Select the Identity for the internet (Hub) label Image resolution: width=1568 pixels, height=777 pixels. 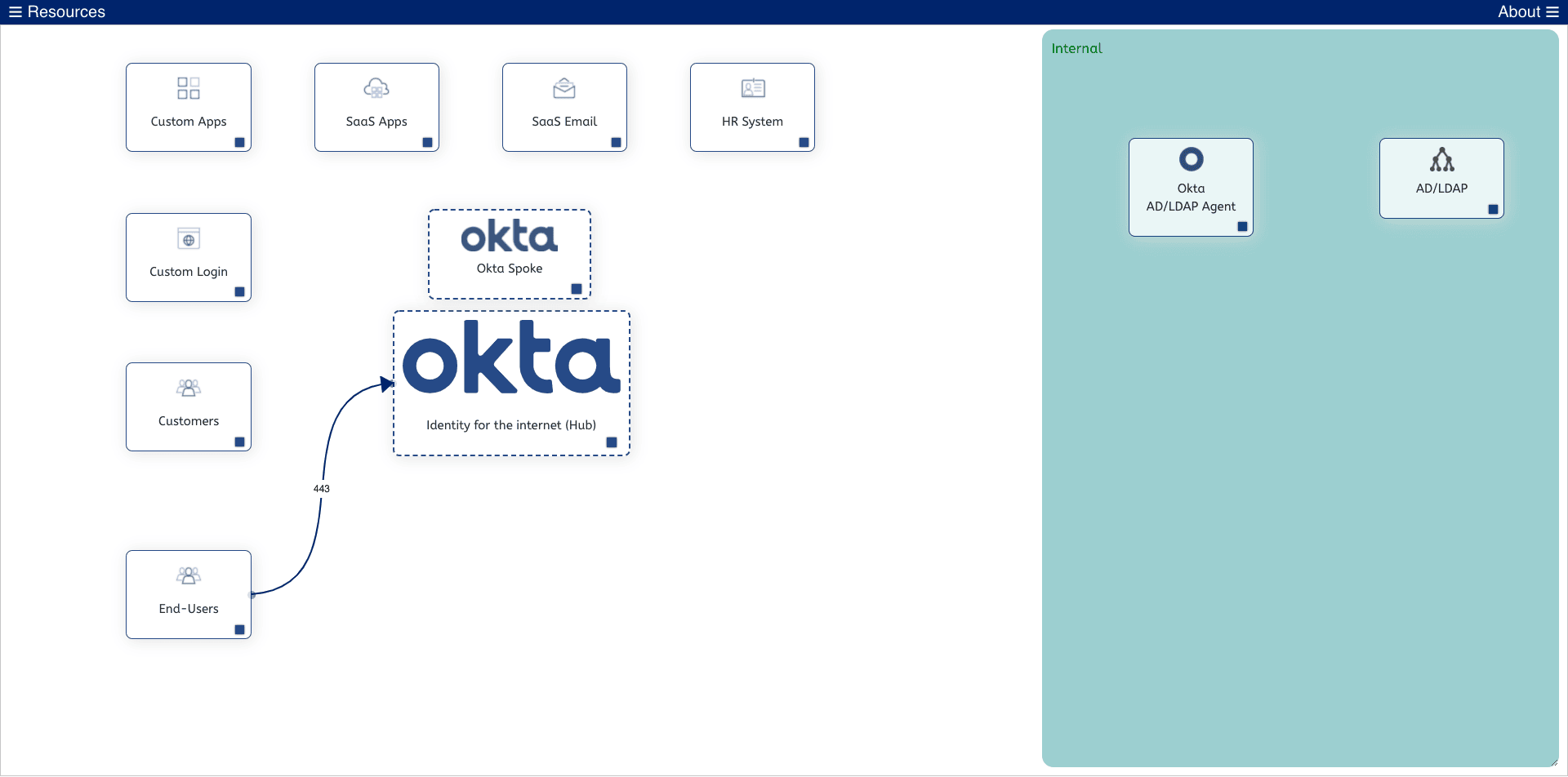[511, 425]
